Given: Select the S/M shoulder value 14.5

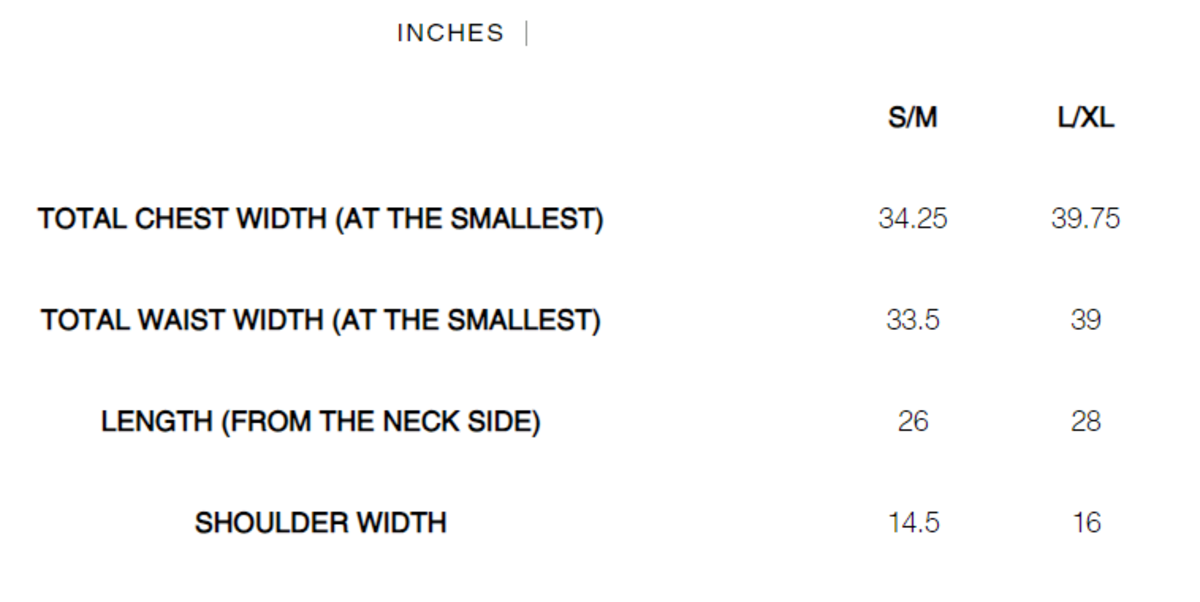Looking at the screenshot, I should point(913,522).
